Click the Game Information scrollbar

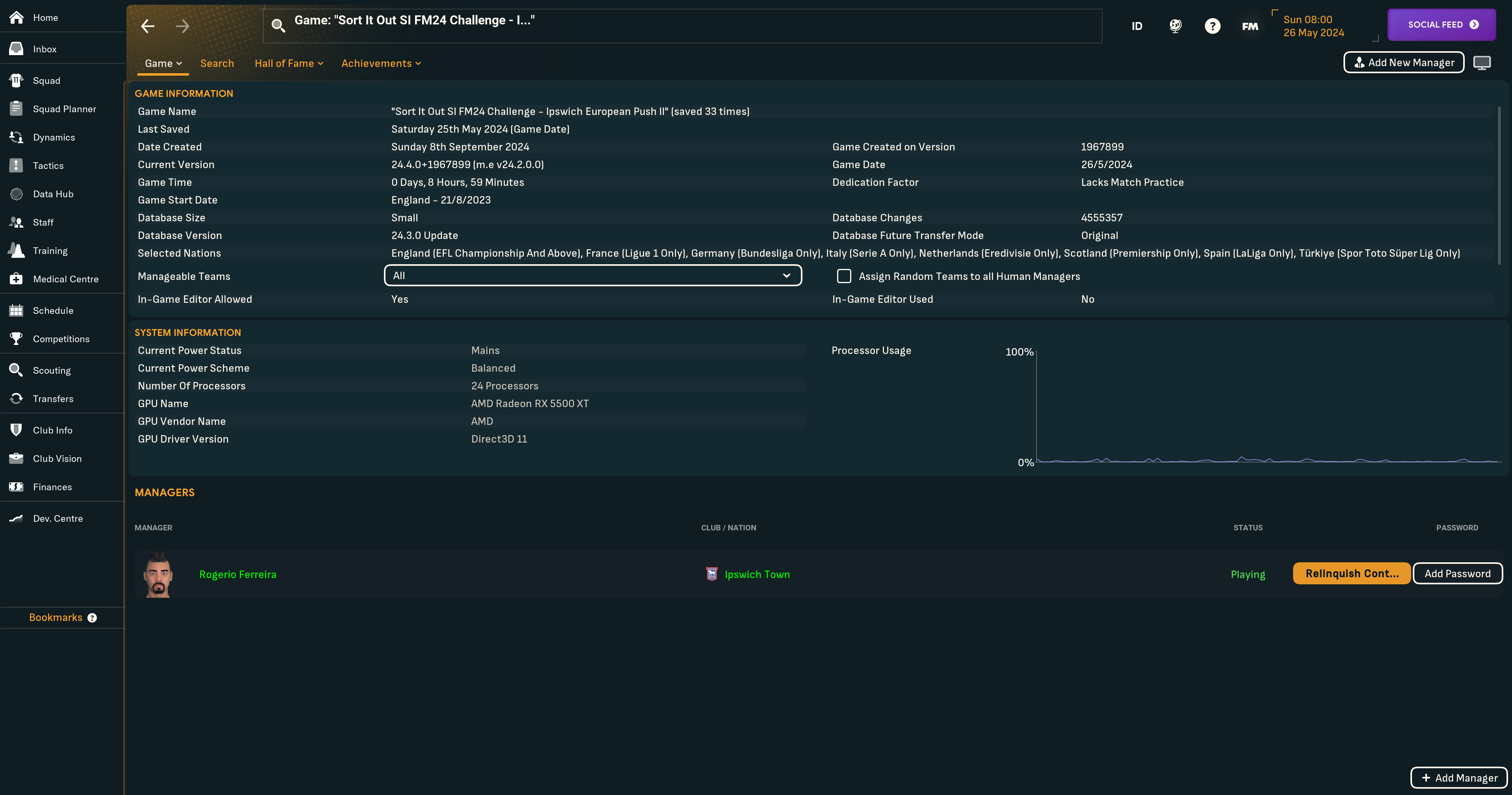coord(1499,185)
